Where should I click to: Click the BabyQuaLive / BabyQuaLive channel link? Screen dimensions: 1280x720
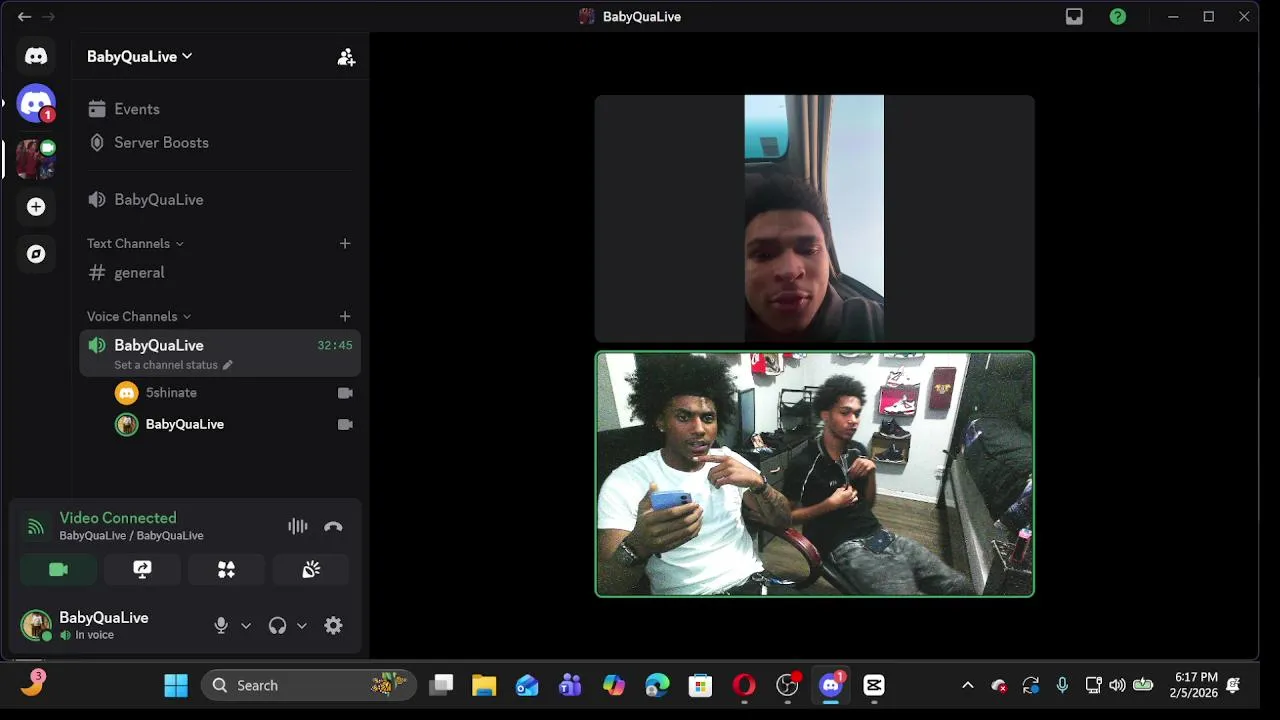tap(131, 536)
